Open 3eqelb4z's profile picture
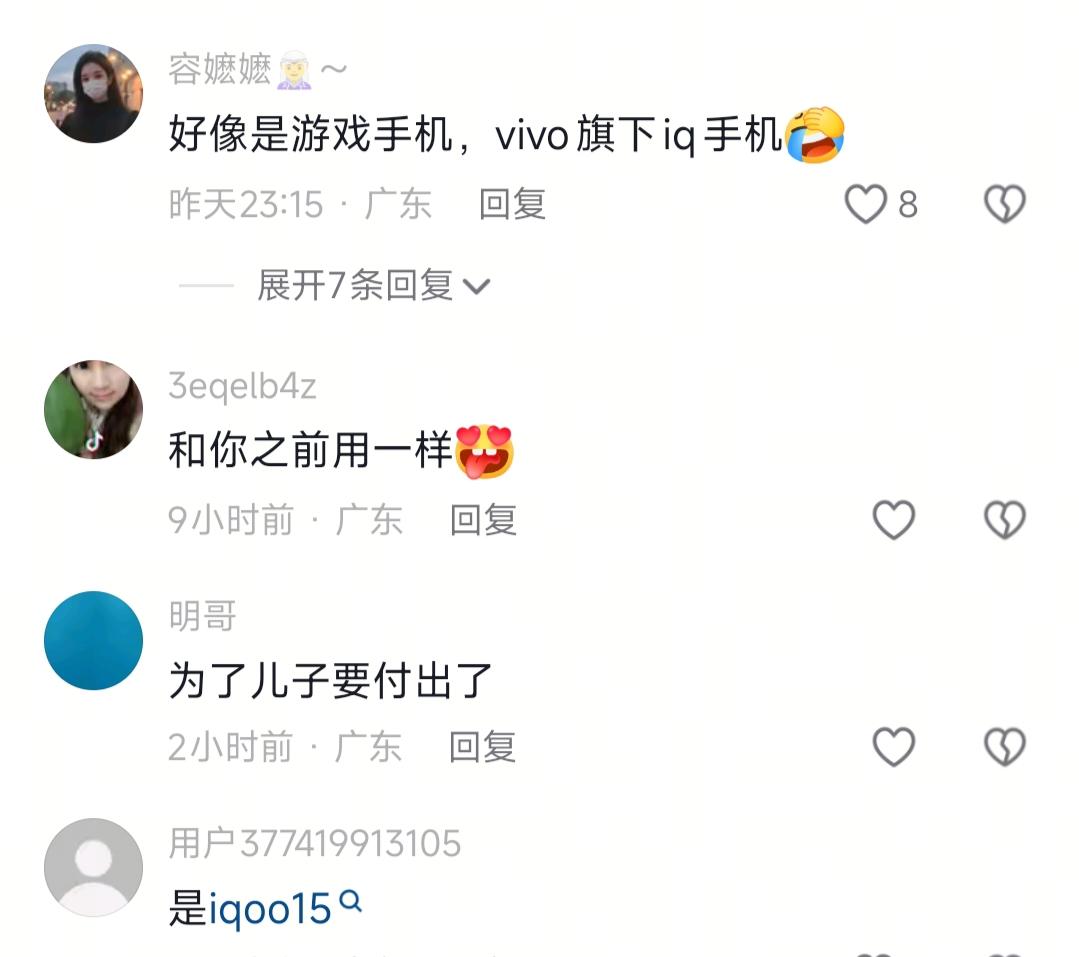The image size is (1079, 957). click(94, 409)
